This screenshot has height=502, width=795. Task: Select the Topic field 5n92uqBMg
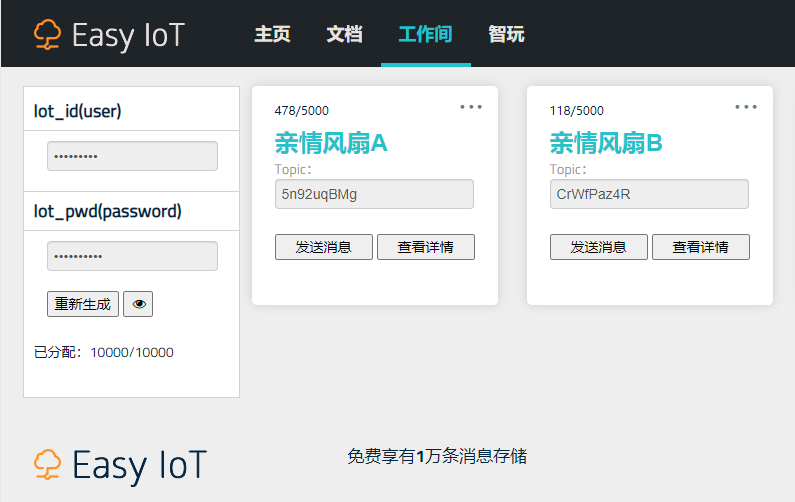coord(374,194)
